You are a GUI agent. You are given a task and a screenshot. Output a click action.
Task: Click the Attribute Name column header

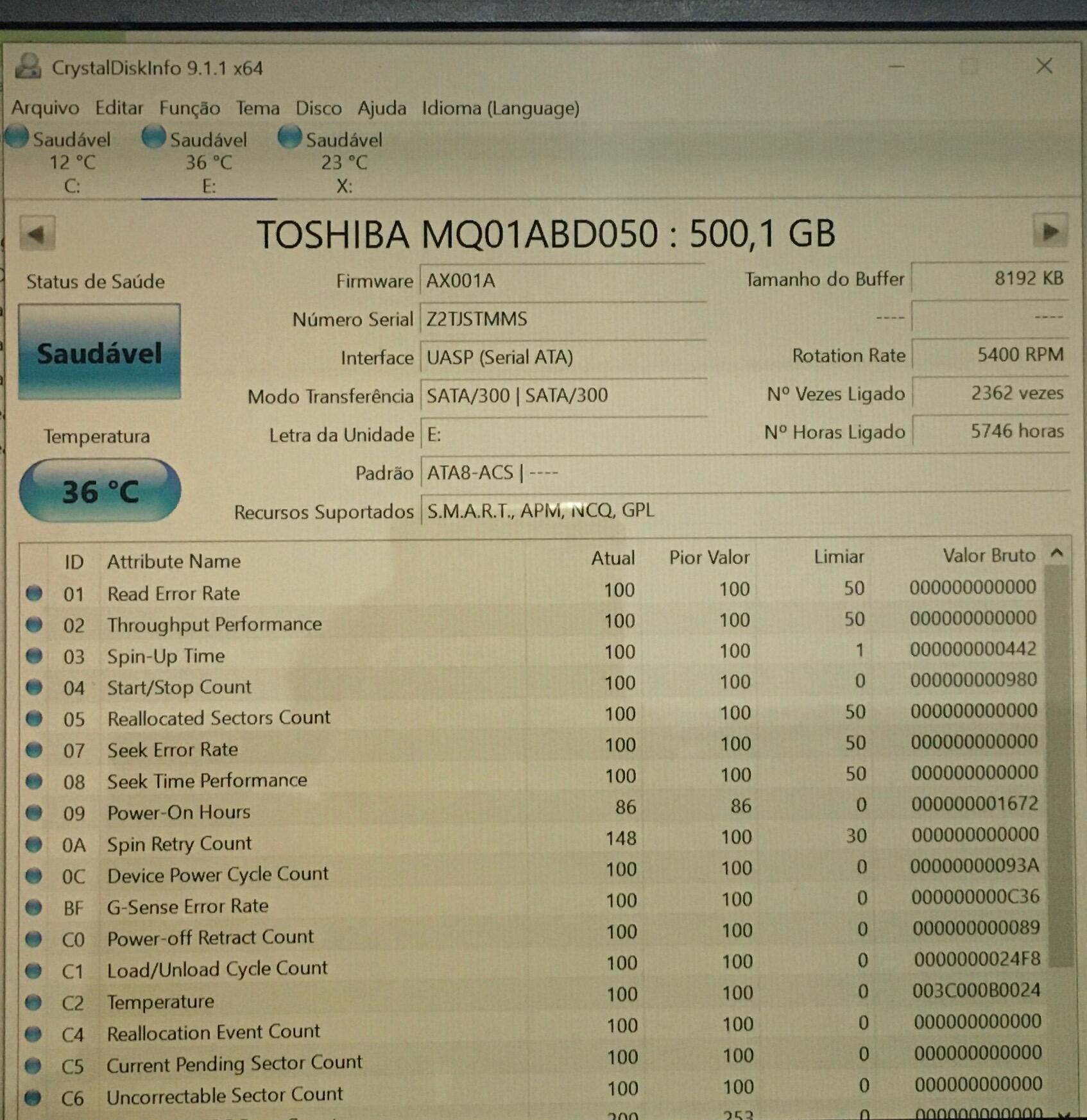(x=174, y=561)
